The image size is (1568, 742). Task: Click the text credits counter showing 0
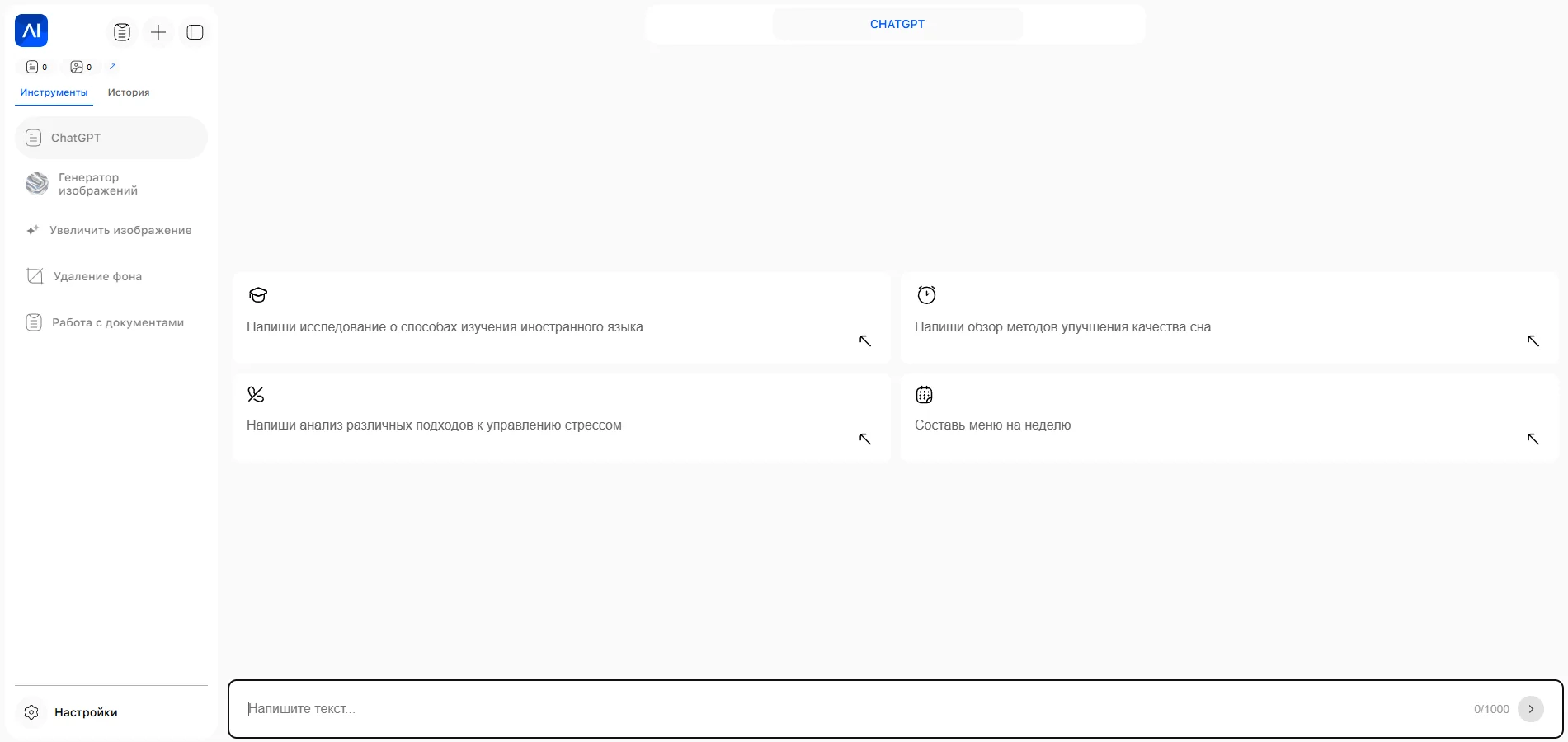(x=37, y=67)
